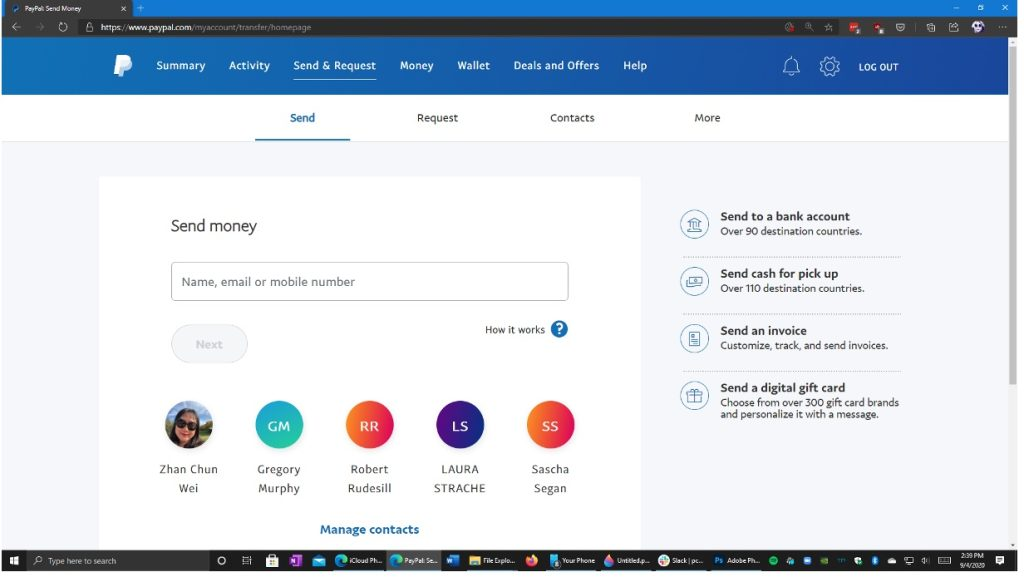Switch to the Request tab
The width and height of the screenshot is (1024, 577).
point(438,118)
